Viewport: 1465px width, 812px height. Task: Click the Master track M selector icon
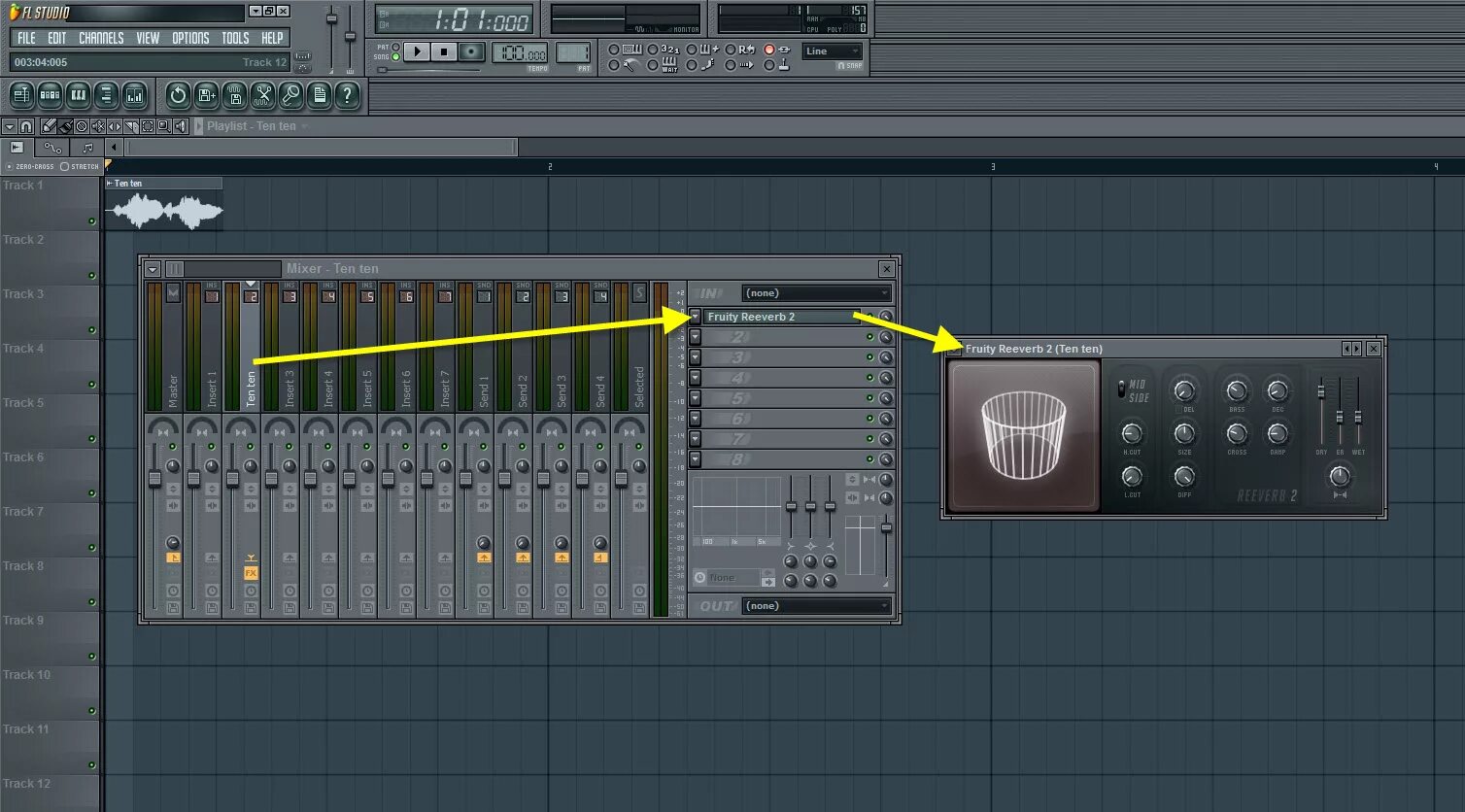173,292
